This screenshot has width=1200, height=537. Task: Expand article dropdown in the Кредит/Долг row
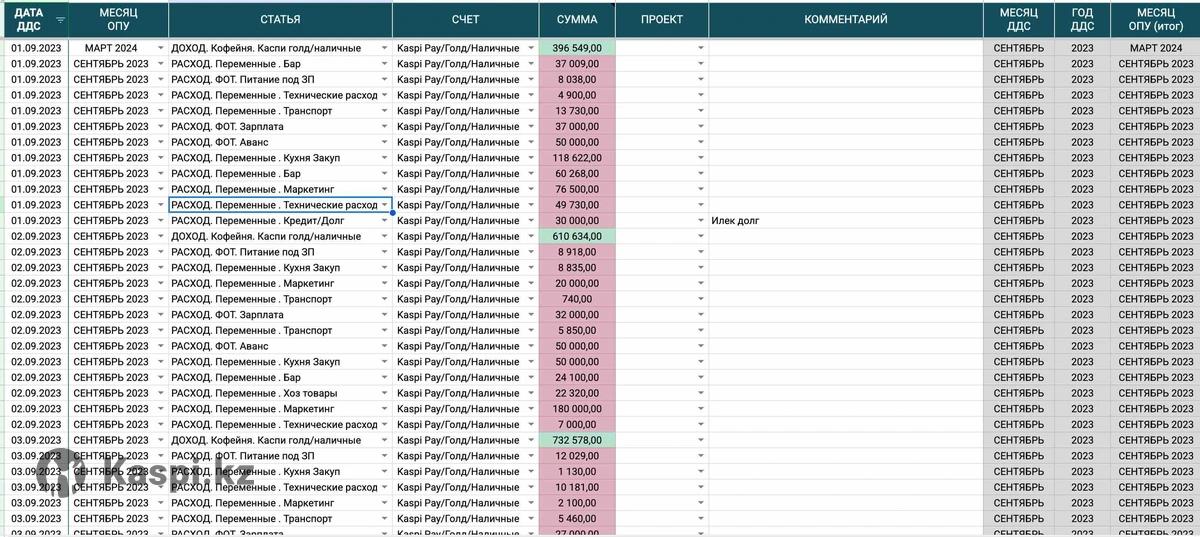[384, 221]
